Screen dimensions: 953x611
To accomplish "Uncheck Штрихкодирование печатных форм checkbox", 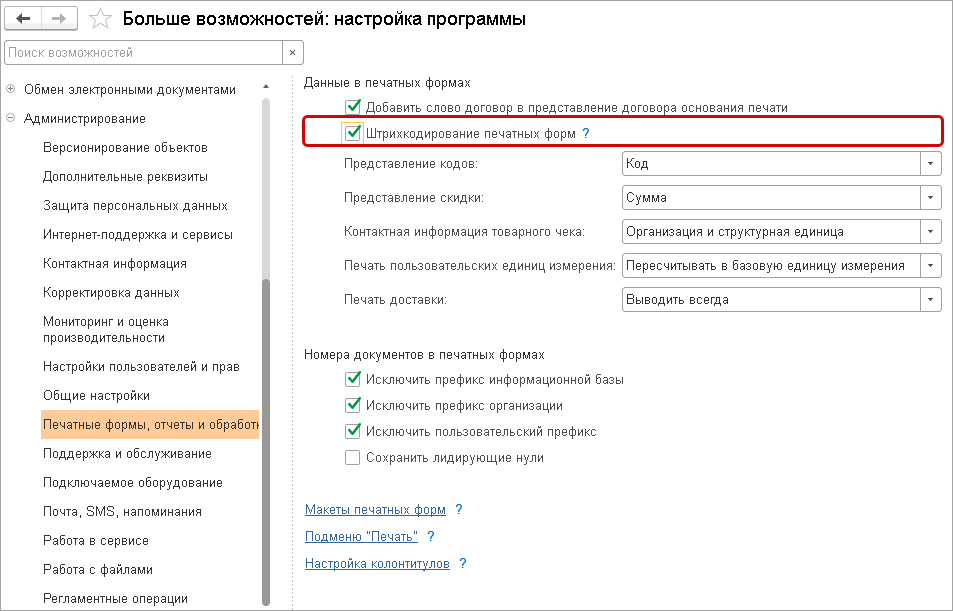I will click(x=352, y=133).
